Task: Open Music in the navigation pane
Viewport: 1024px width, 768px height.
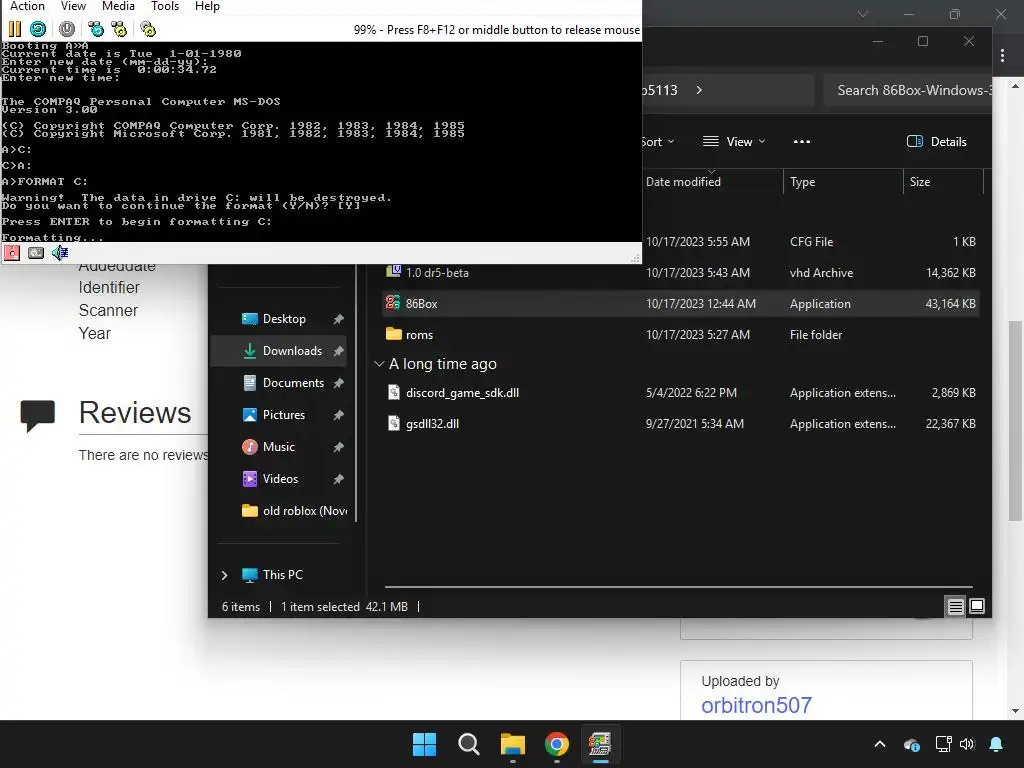Action: 278,447
